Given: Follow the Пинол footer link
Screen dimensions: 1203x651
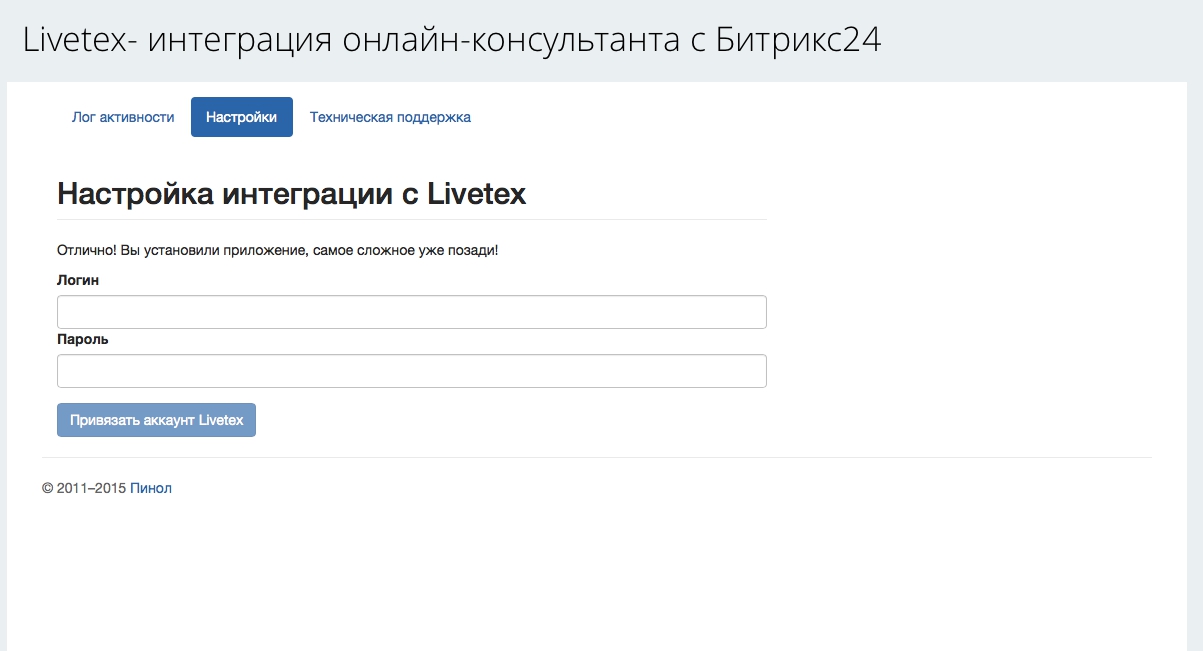Looking at the screenshot, I should tap(151, 488).
